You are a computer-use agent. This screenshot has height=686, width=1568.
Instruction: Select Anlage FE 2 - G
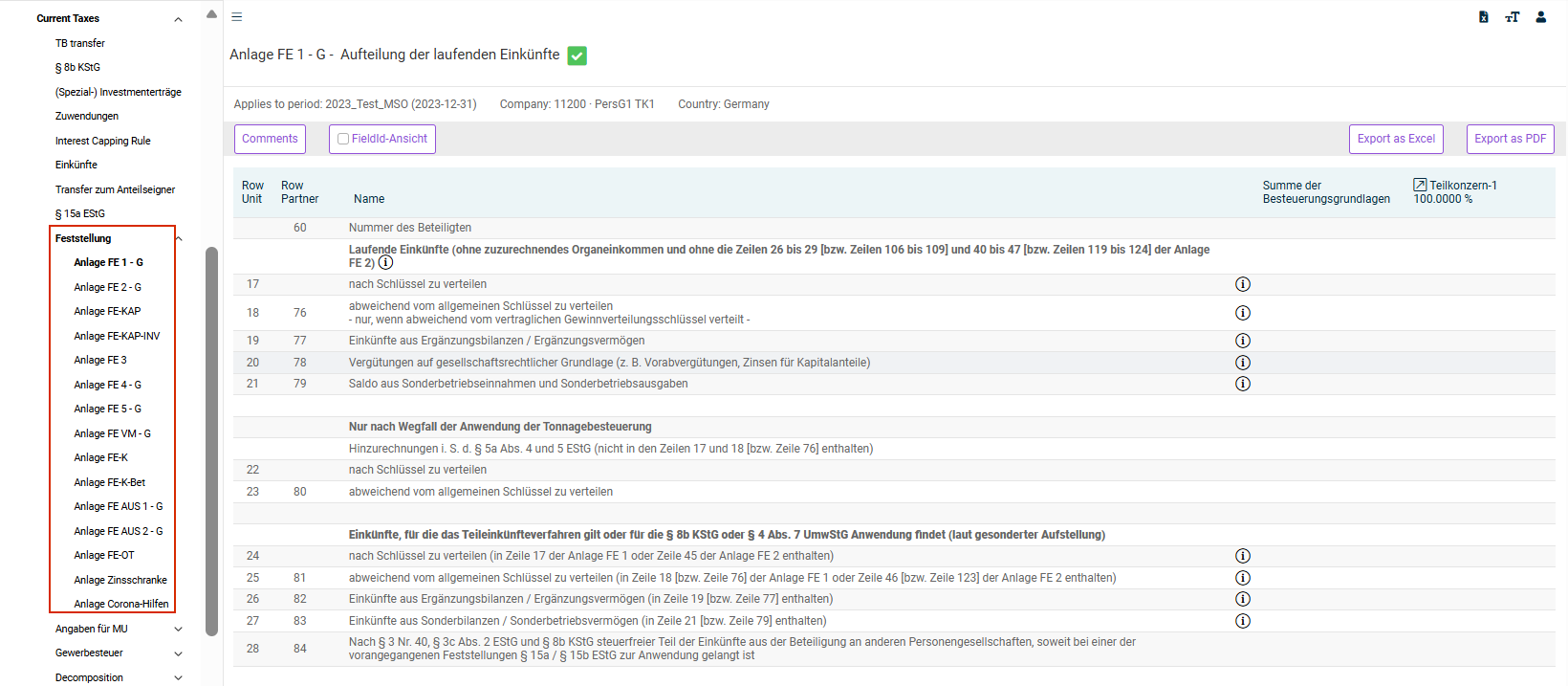coord(108,287)
